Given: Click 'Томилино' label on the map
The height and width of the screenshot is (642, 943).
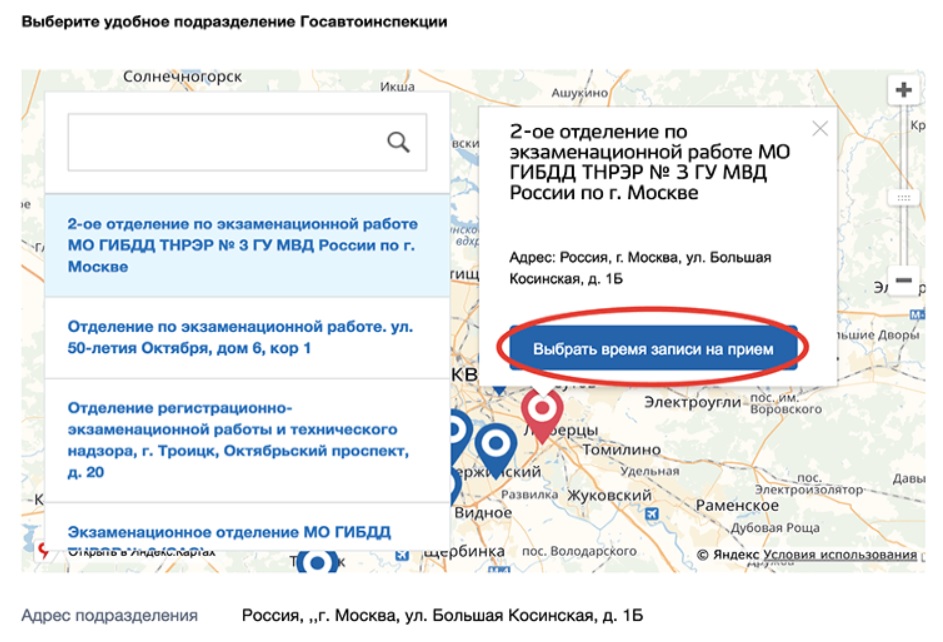Looking at the screenshot, I should [621, 450].
